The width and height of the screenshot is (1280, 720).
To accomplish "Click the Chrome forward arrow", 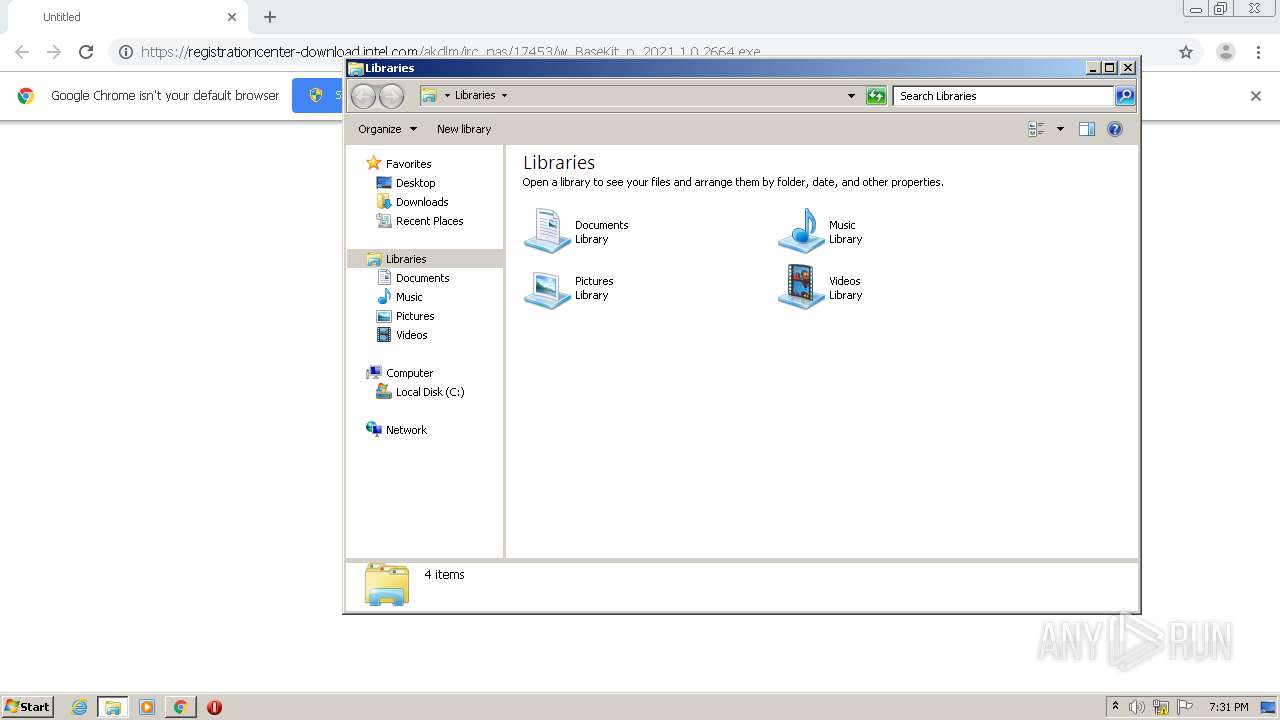I will pyautogui.click(x=54, y=52).
